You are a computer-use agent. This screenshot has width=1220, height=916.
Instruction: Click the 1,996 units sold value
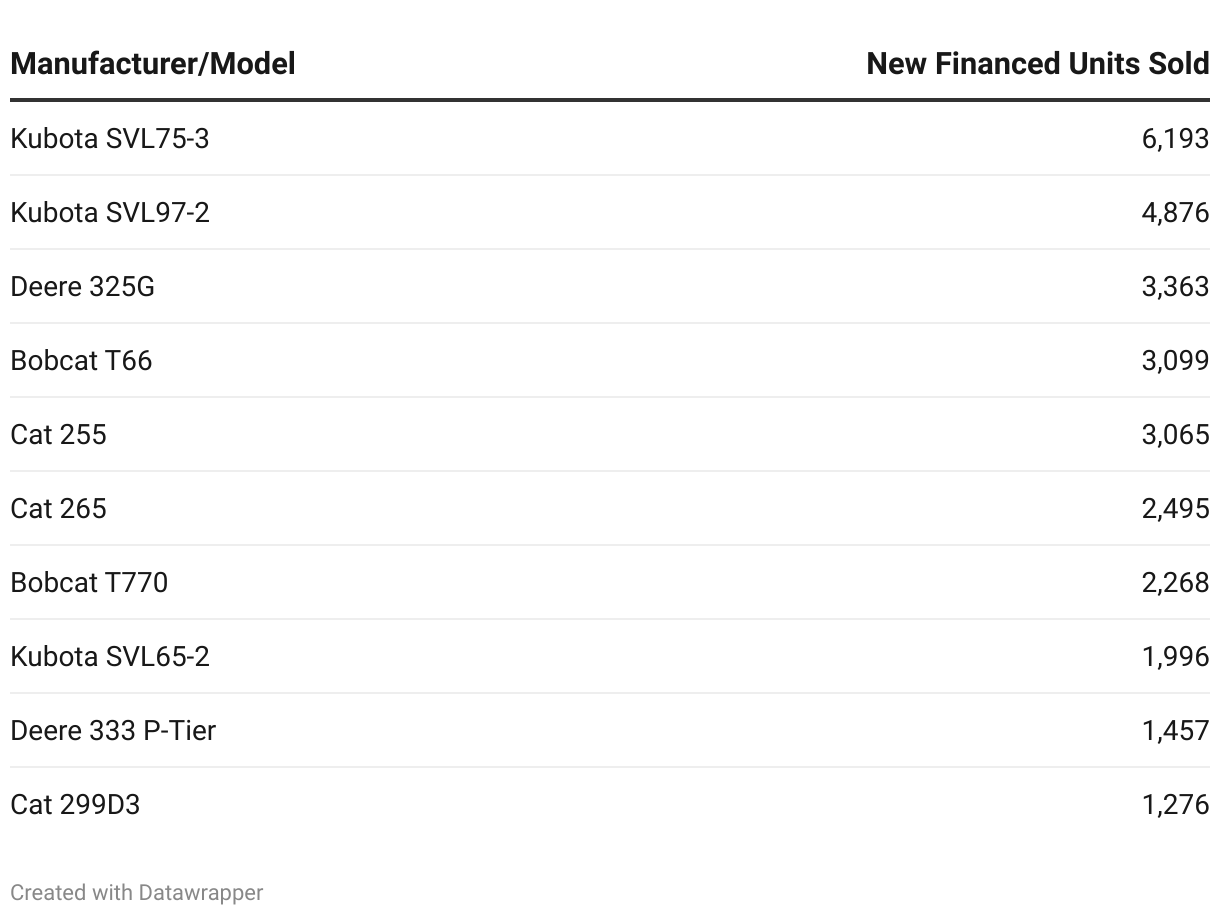point(1175,657)
